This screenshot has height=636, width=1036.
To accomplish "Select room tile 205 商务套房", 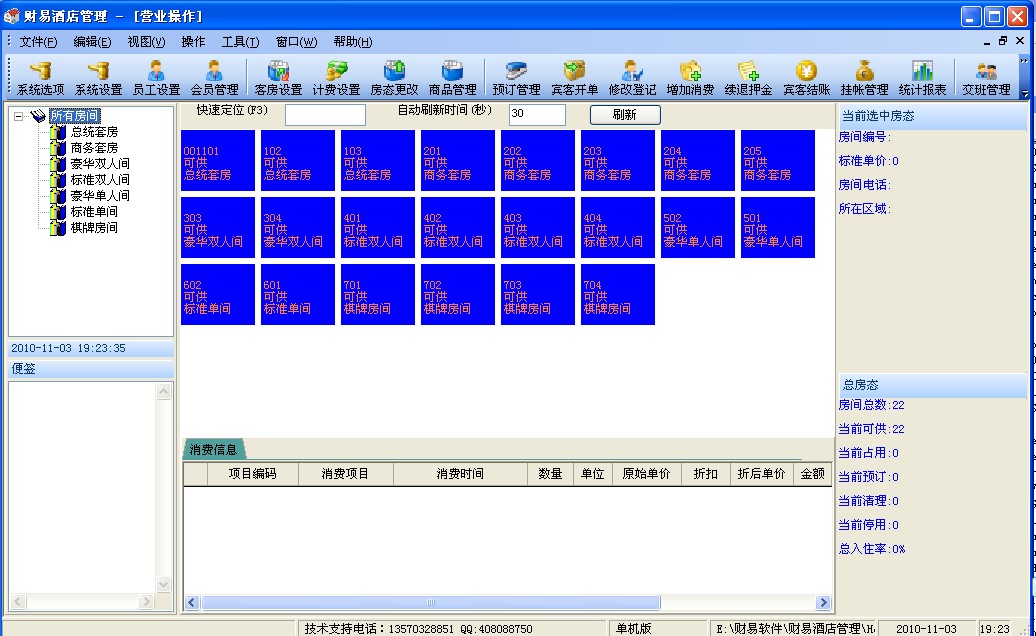I will [x=778, y=160].
